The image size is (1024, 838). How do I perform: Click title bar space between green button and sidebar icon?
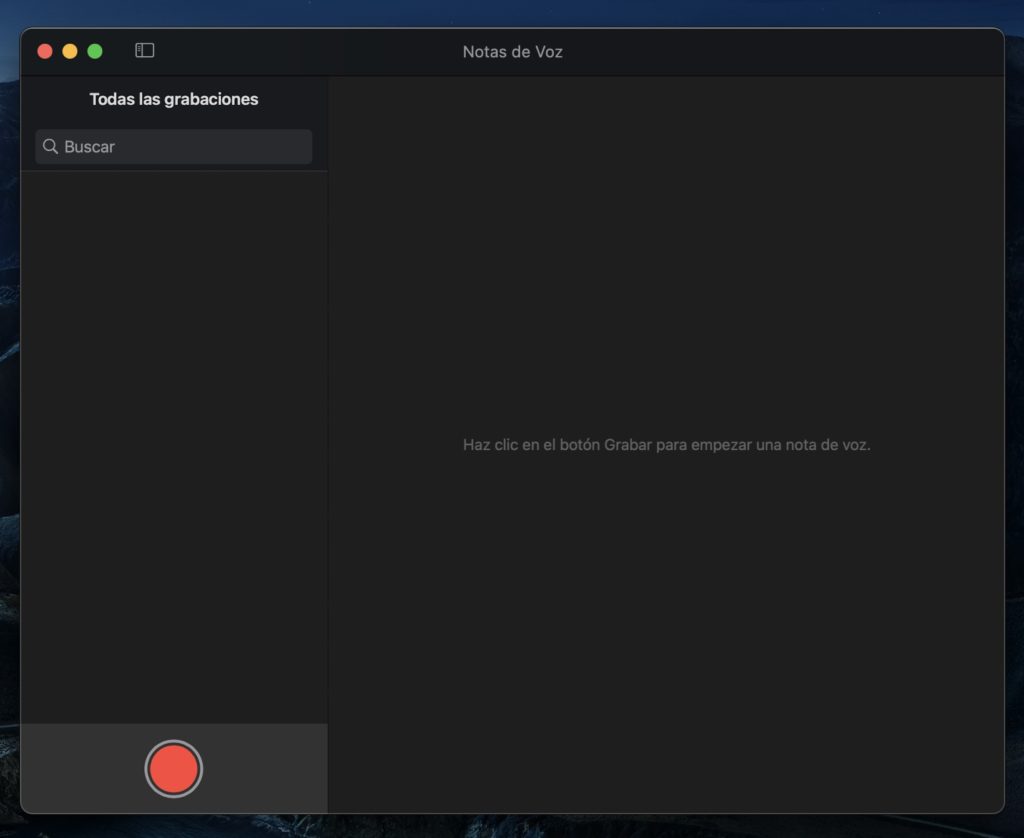click(119, 51)
